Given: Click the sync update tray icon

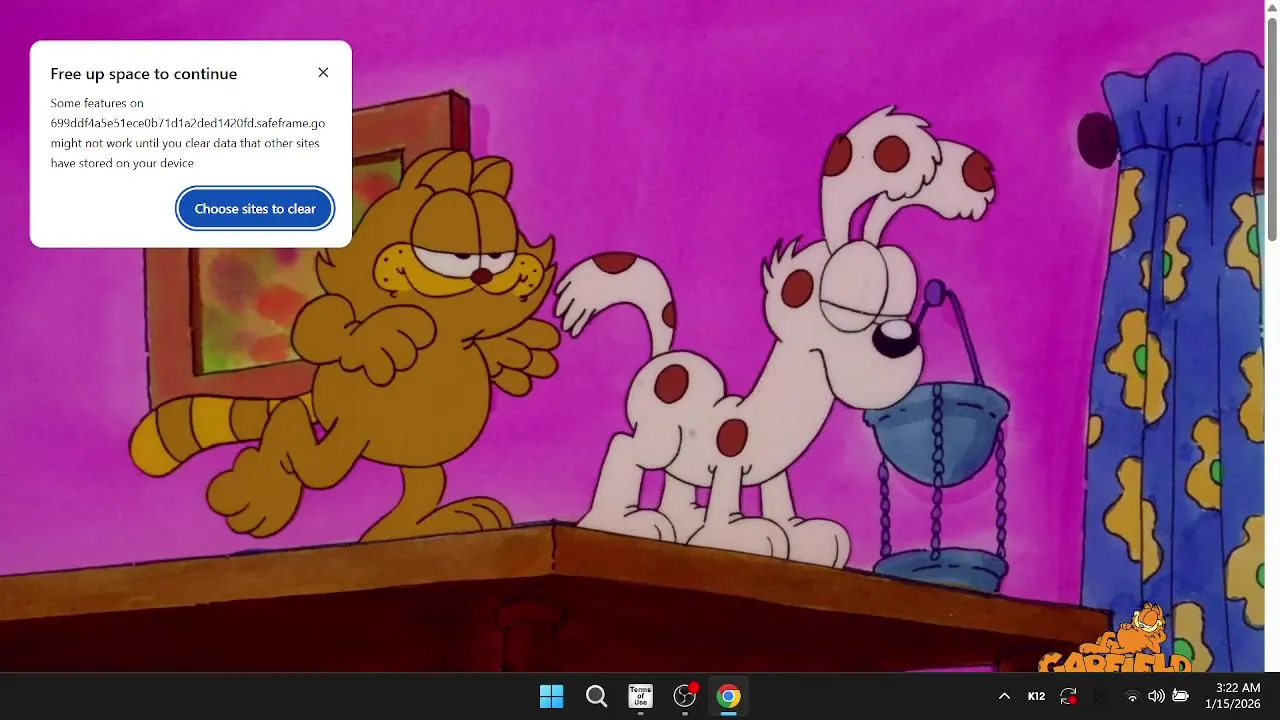Looking at the screenshot, I should tap(1068, 696).
